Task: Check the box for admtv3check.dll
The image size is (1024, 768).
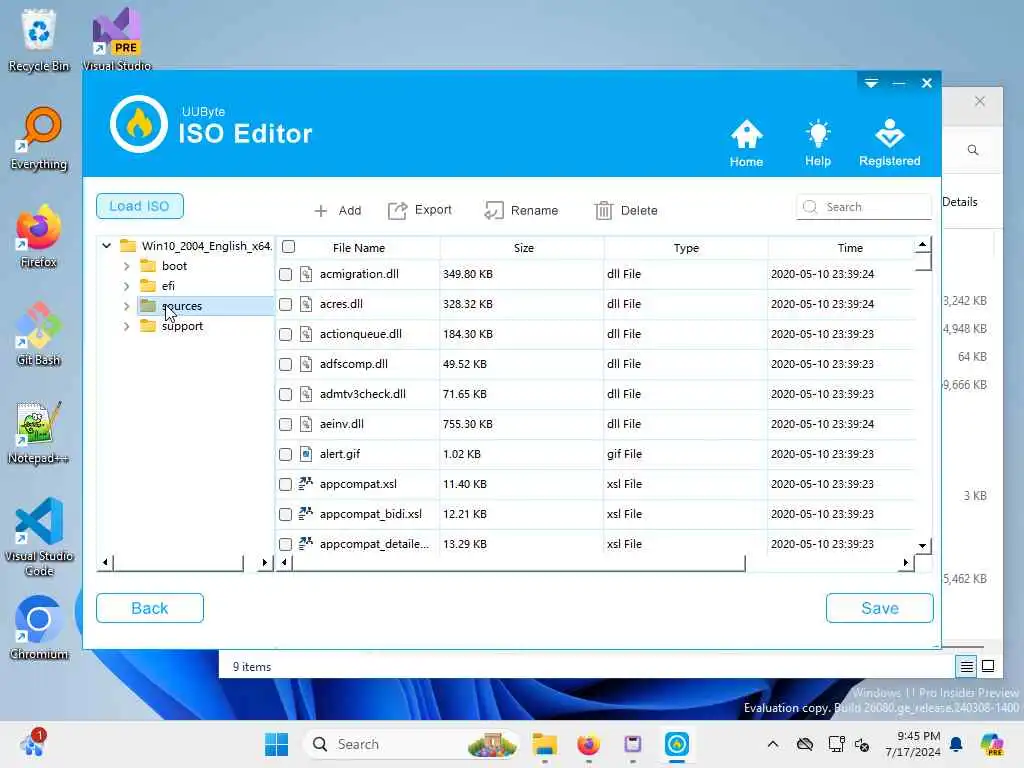Action: [285, 394]
